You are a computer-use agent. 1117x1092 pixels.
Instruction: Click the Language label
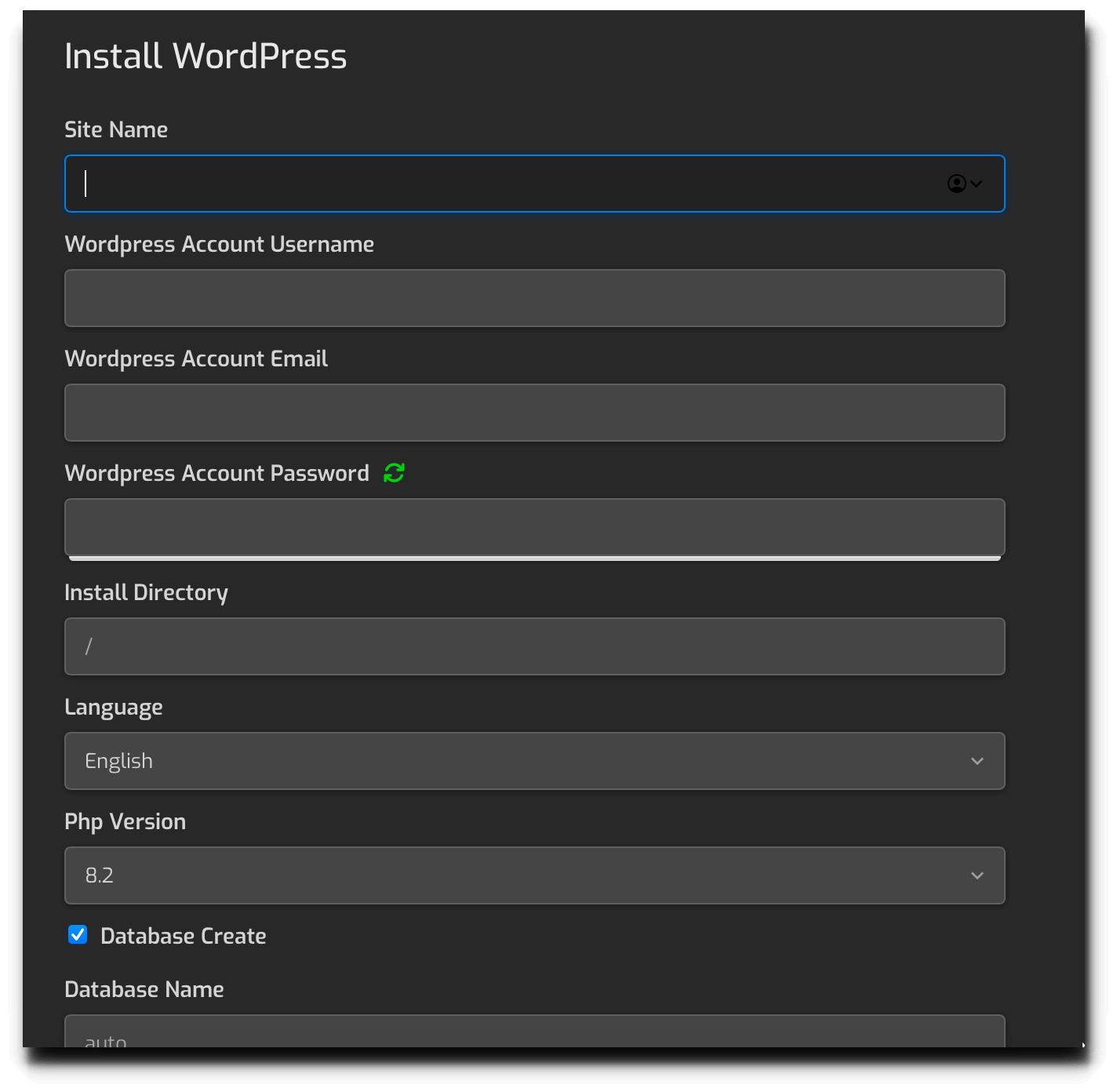[114, 708]
